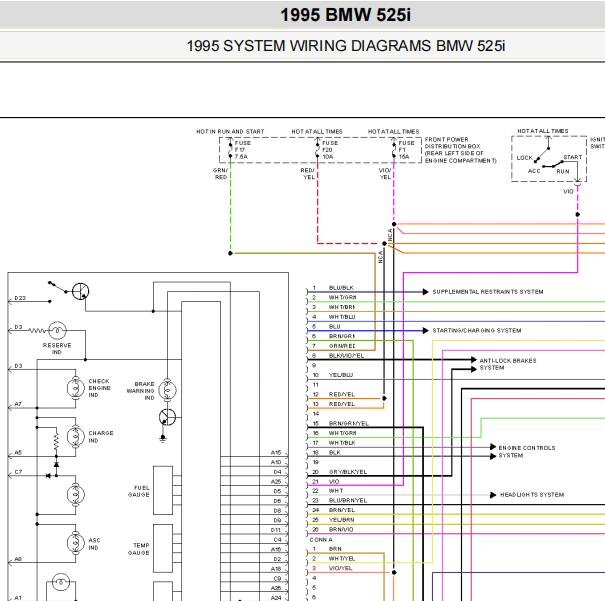Click Fuse F20 10A symbol

click(x=318, y=149)
